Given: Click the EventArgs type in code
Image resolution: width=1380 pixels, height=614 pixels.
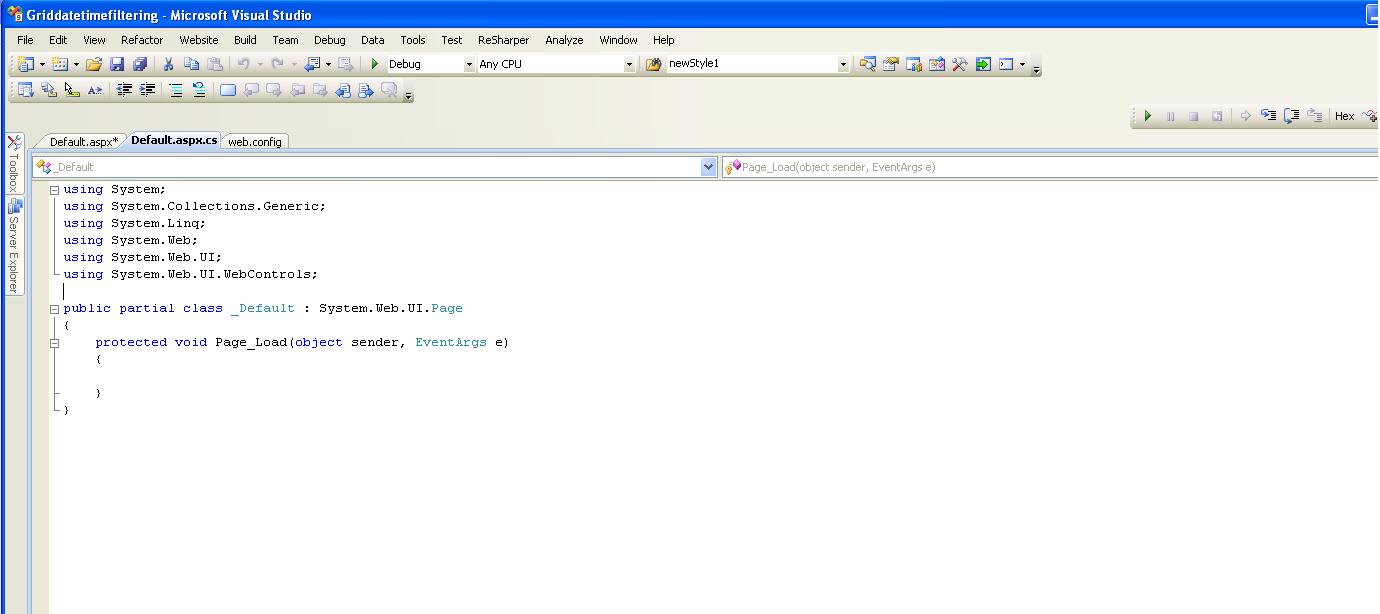Looking at the screenshot, I should pyautogui.click(x=451, y=342).
